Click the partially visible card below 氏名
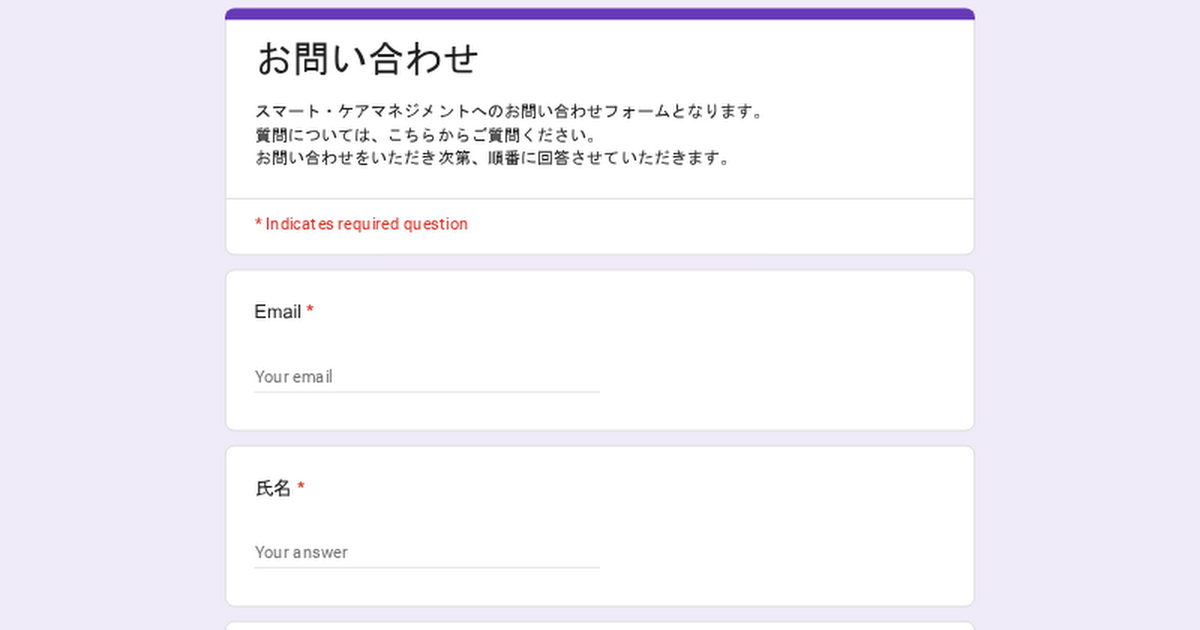The width and height of the screenshot is (1200, 630). tap(600, 626)
